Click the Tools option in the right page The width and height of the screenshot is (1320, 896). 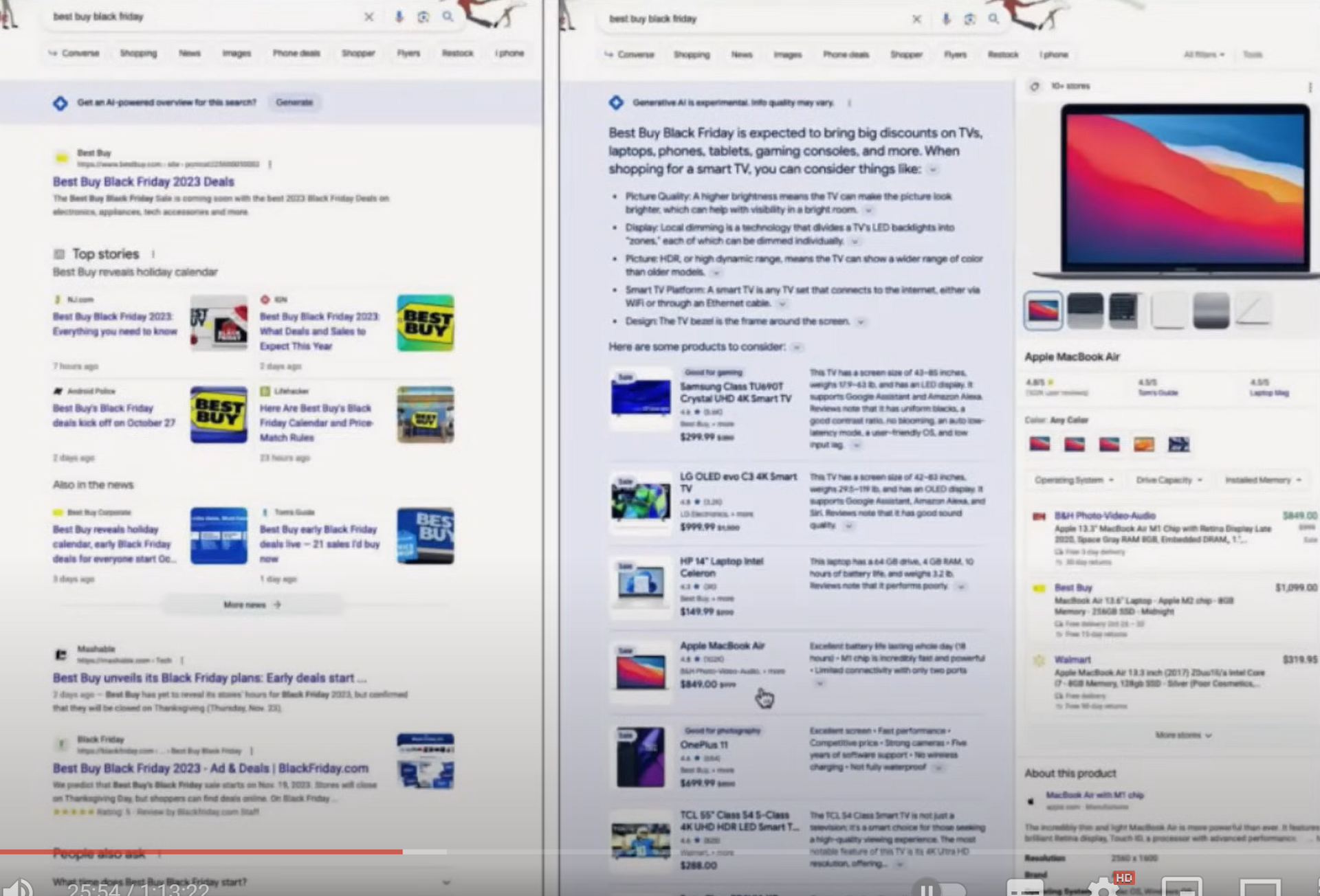point(1253,54)
